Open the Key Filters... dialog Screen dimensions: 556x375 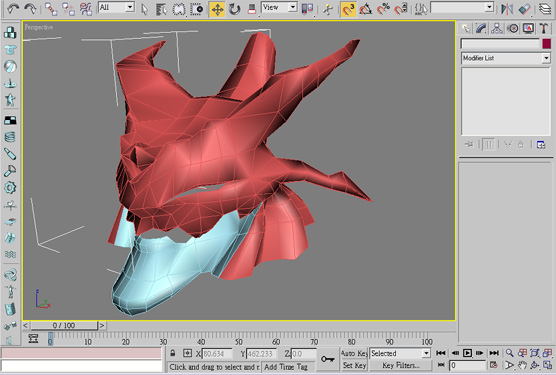(401, 365)
